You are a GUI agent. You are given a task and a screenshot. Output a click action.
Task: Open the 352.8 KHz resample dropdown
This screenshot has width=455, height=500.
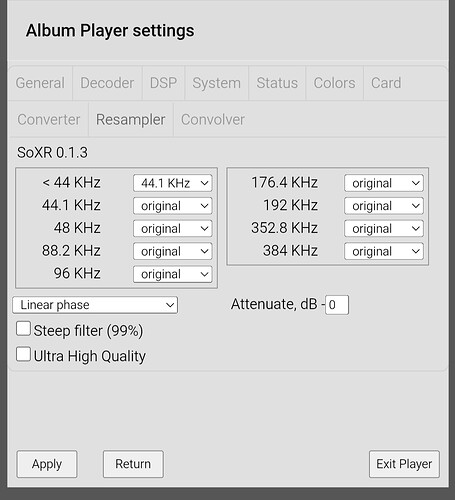tap(384, 228)
